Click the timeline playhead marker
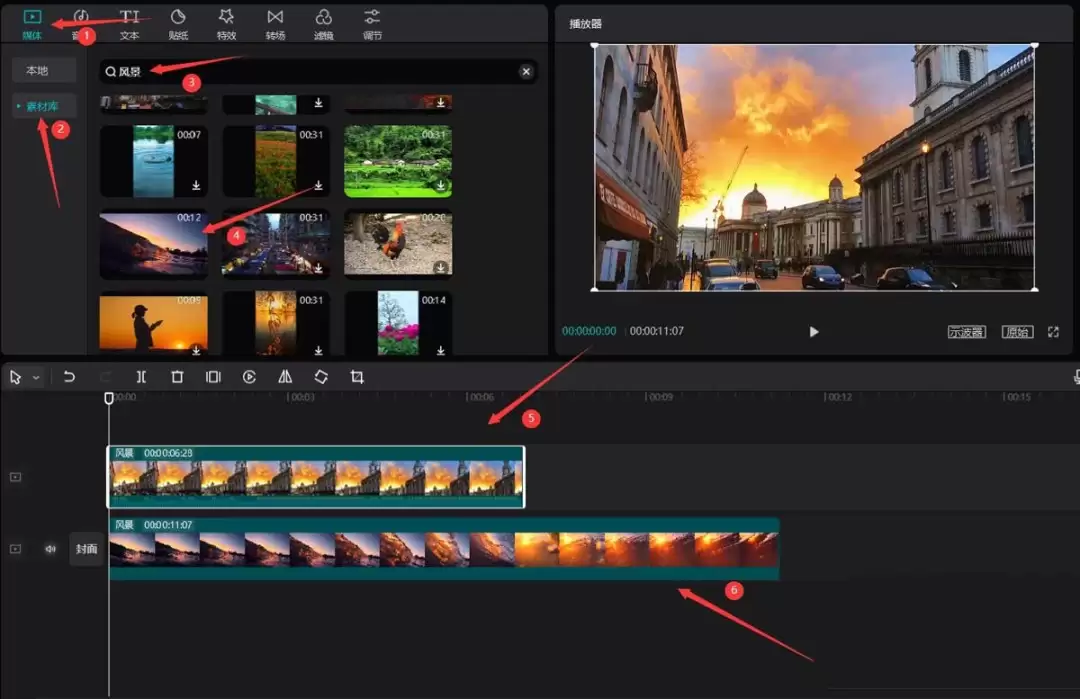This screenshot has height=699, width=1080. 109,398
